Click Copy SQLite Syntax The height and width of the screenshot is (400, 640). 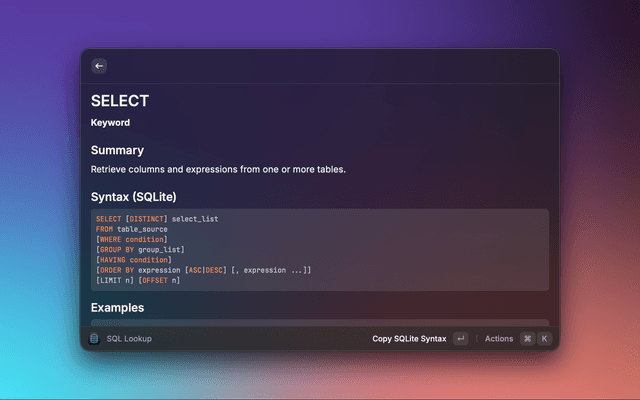tap(409, 339)
